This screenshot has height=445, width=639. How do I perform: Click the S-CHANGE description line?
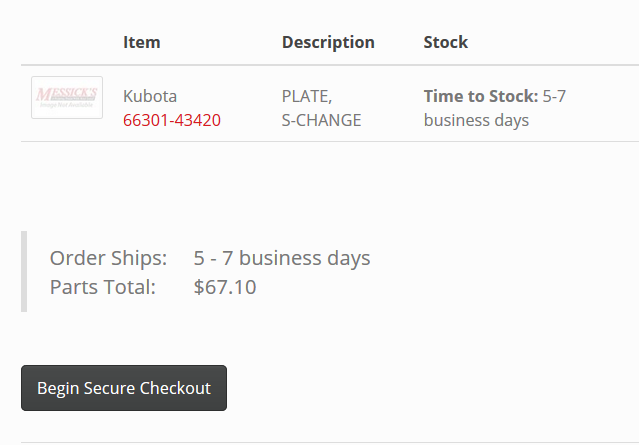click(321, 120)
